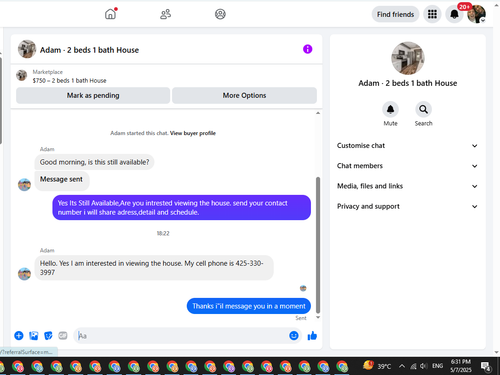Click the 'Thanks i'll message you in a moment' bubble

coord(249,306)
